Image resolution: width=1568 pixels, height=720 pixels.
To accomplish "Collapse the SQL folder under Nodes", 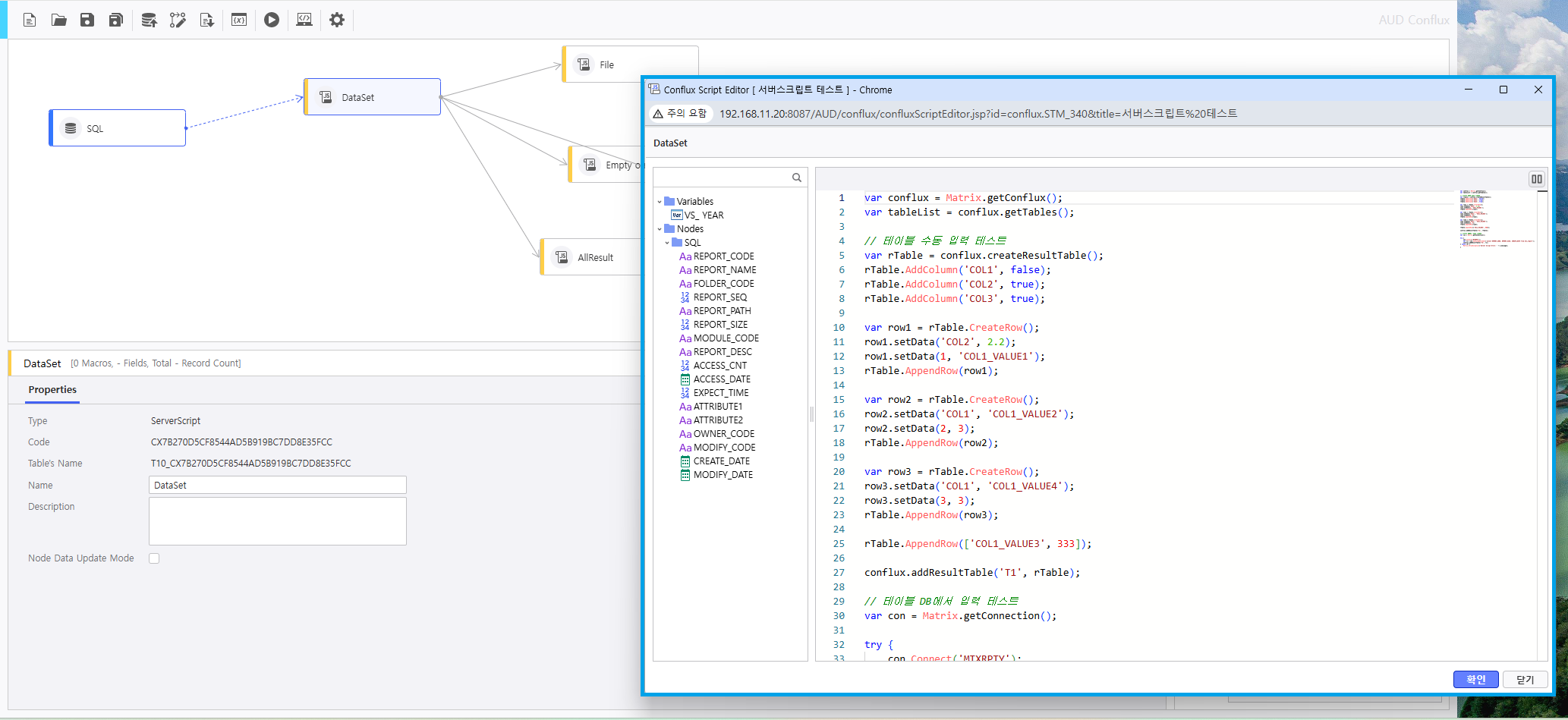I will pos(667,243).
